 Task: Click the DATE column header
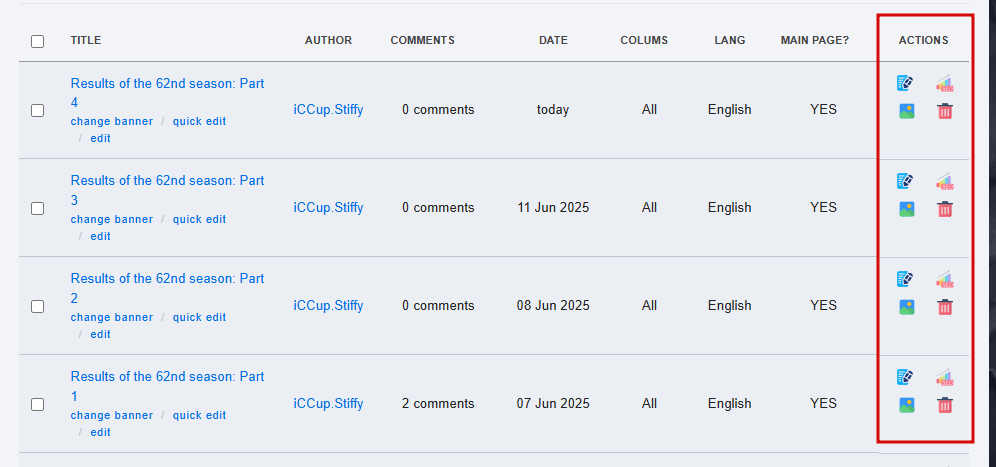coord(553,40)
